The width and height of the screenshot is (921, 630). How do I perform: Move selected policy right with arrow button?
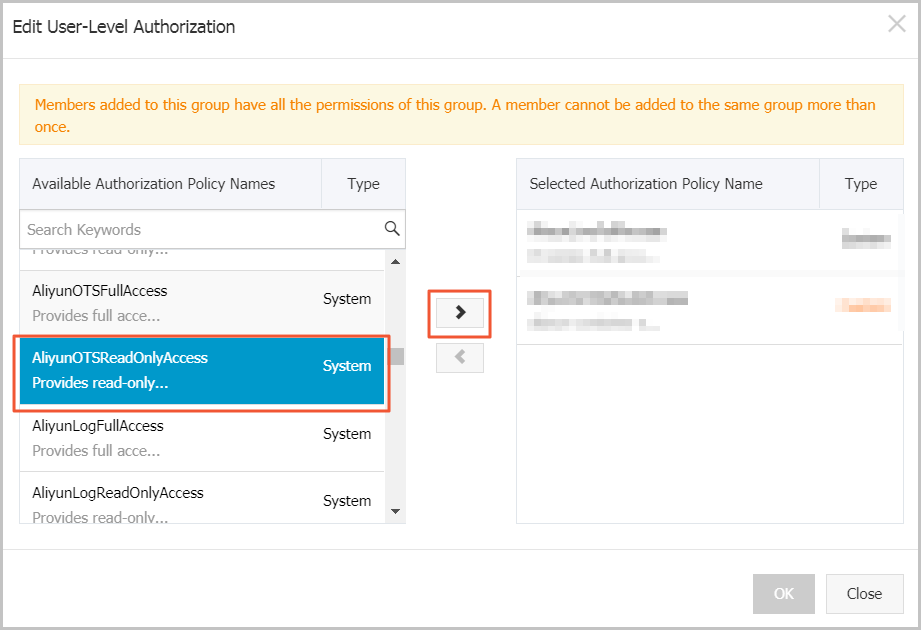point(460,313)
